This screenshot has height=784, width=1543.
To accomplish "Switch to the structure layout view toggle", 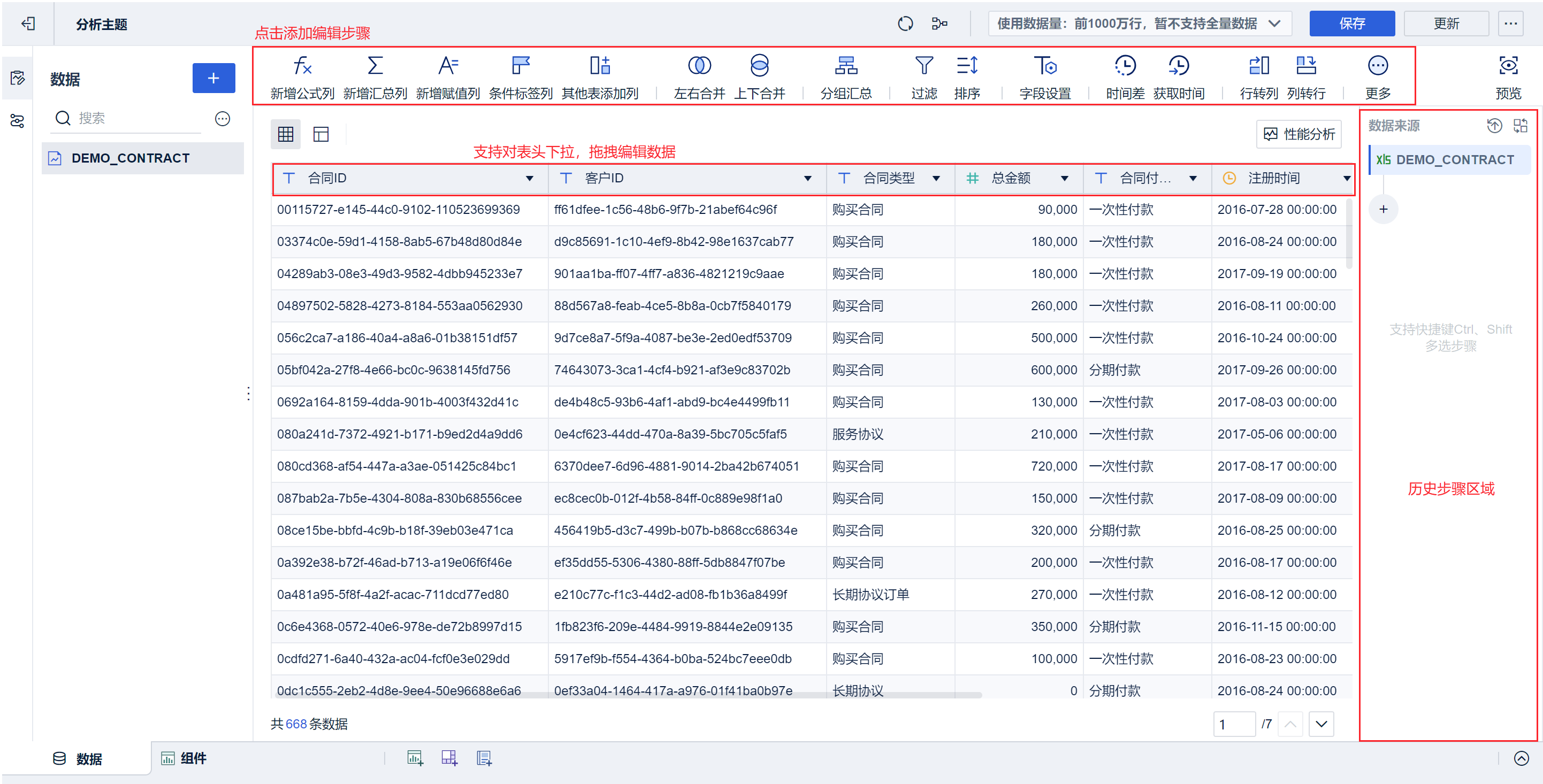I will [x=321, y=134].
